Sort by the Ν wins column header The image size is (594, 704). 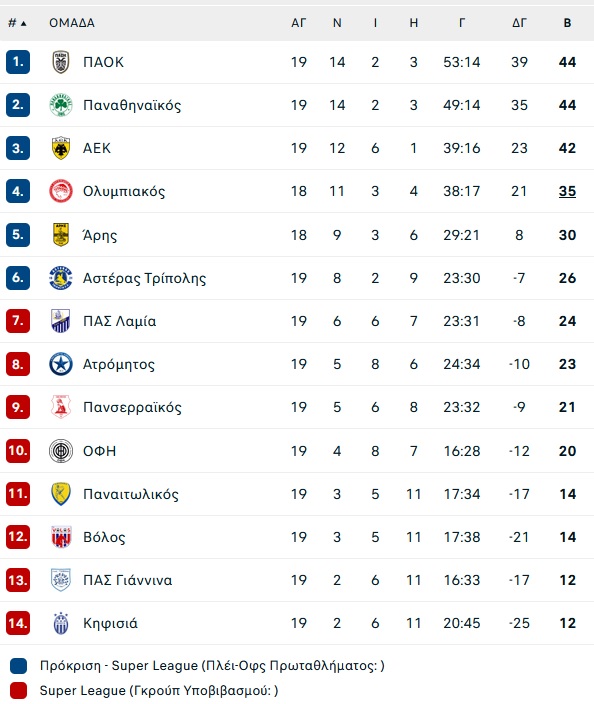coord(337,23)
